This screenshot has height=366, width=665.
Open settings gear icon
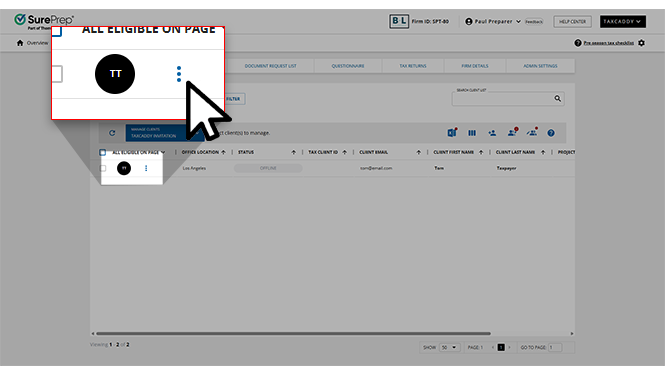pos(641,43)
